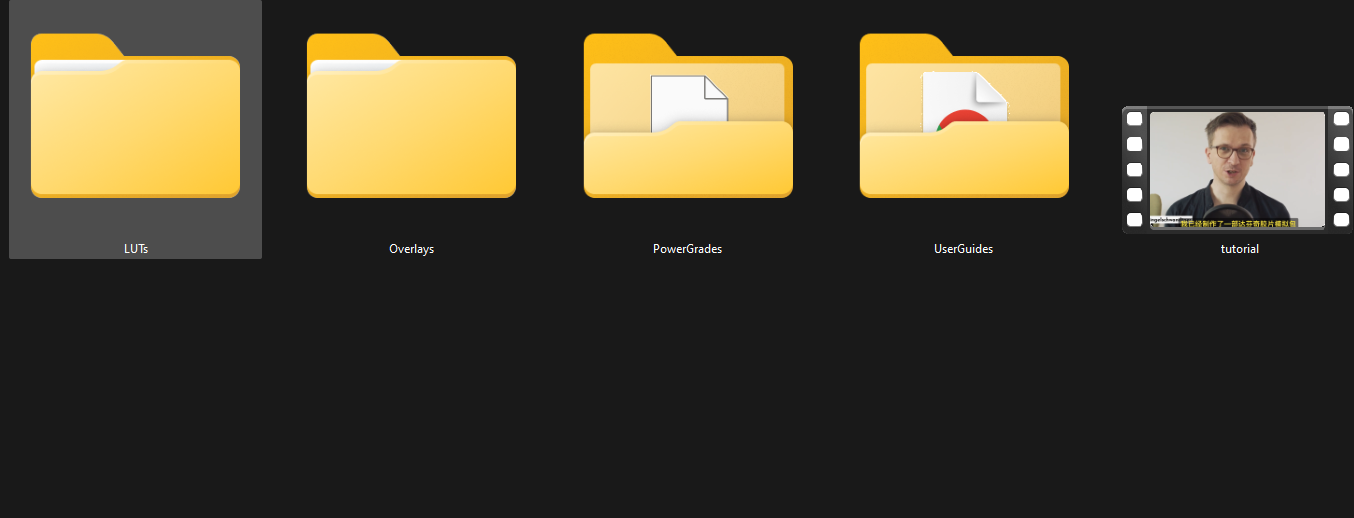
Task: Click the LUTs folder name label
Action: click(x=136, y=249)
